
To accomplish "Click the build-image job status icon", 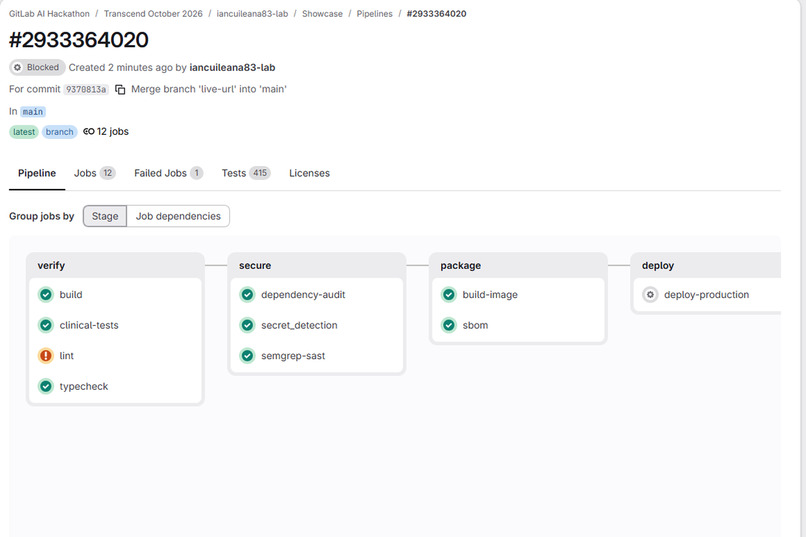I will (449, 294).
